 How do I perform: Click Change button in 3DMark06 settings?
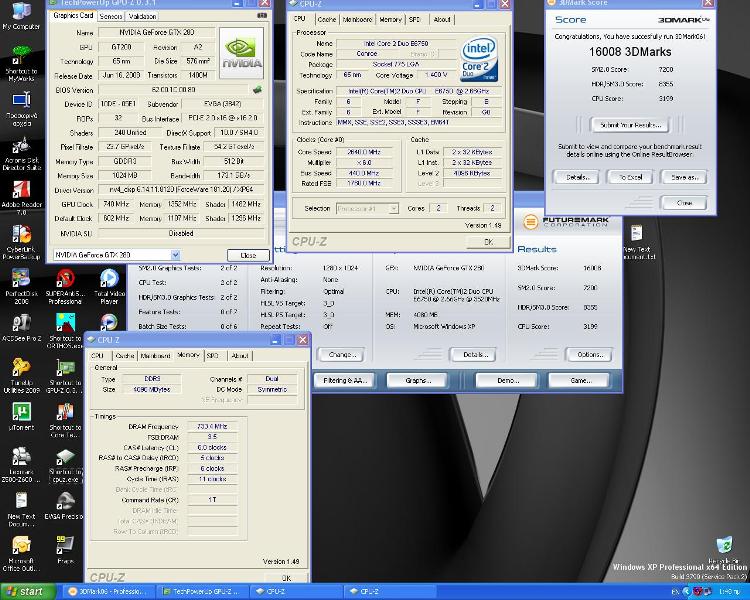click(342, 355)
